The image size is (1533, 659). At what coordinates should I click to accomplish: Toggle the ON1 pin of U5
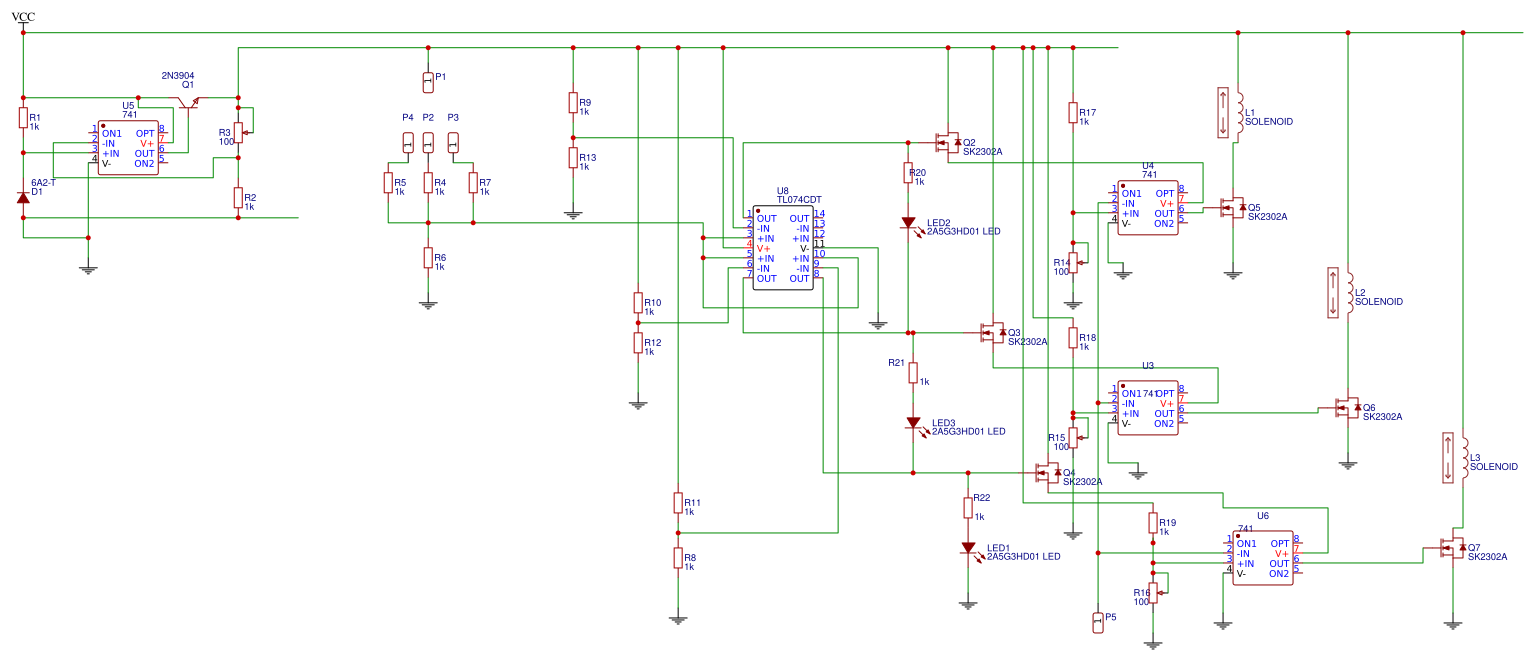(111, 132)
